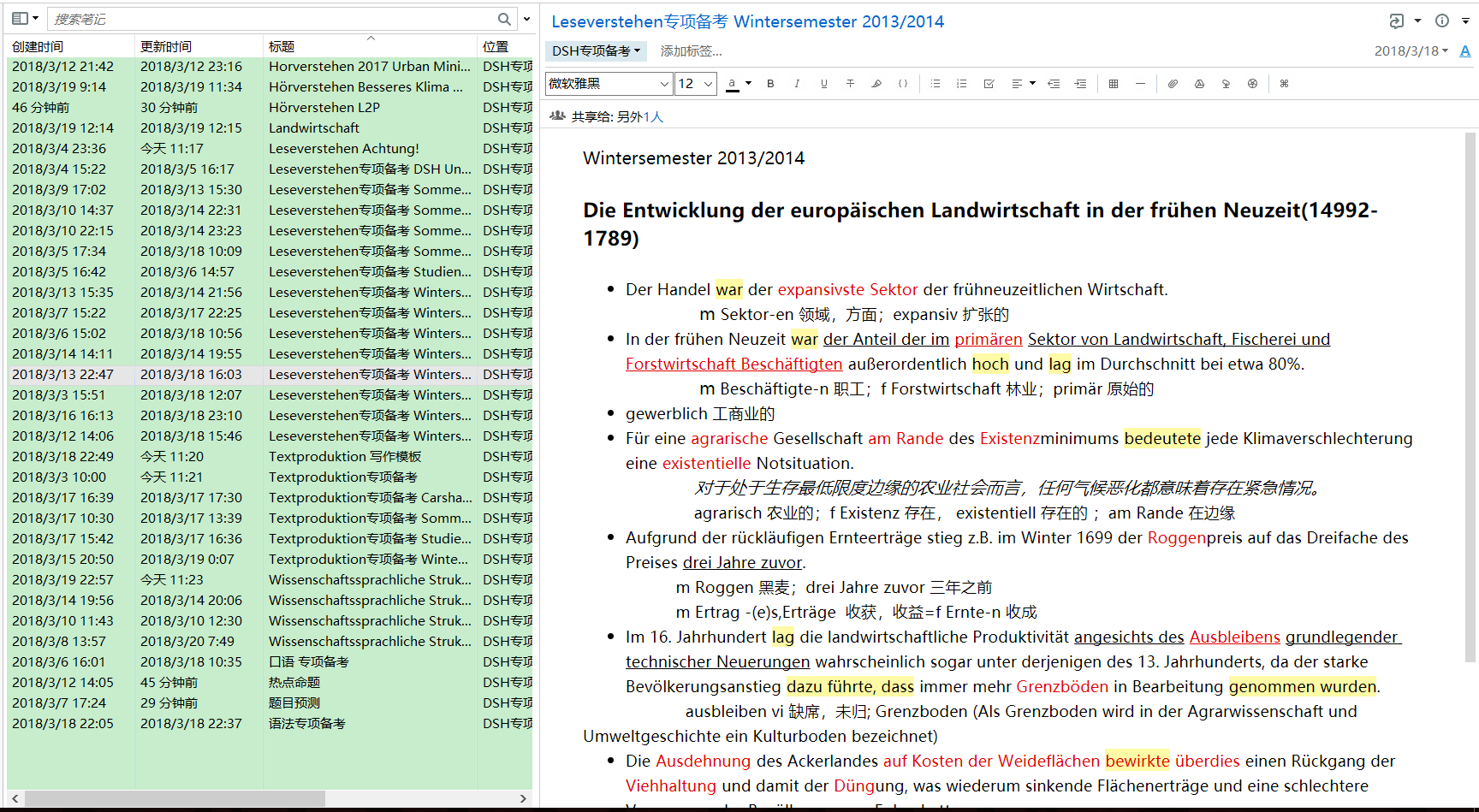Viewport: 1479px width, 812px height.
Task: Open note info with the circled i icon
Action: click(x=1442, y=21)
